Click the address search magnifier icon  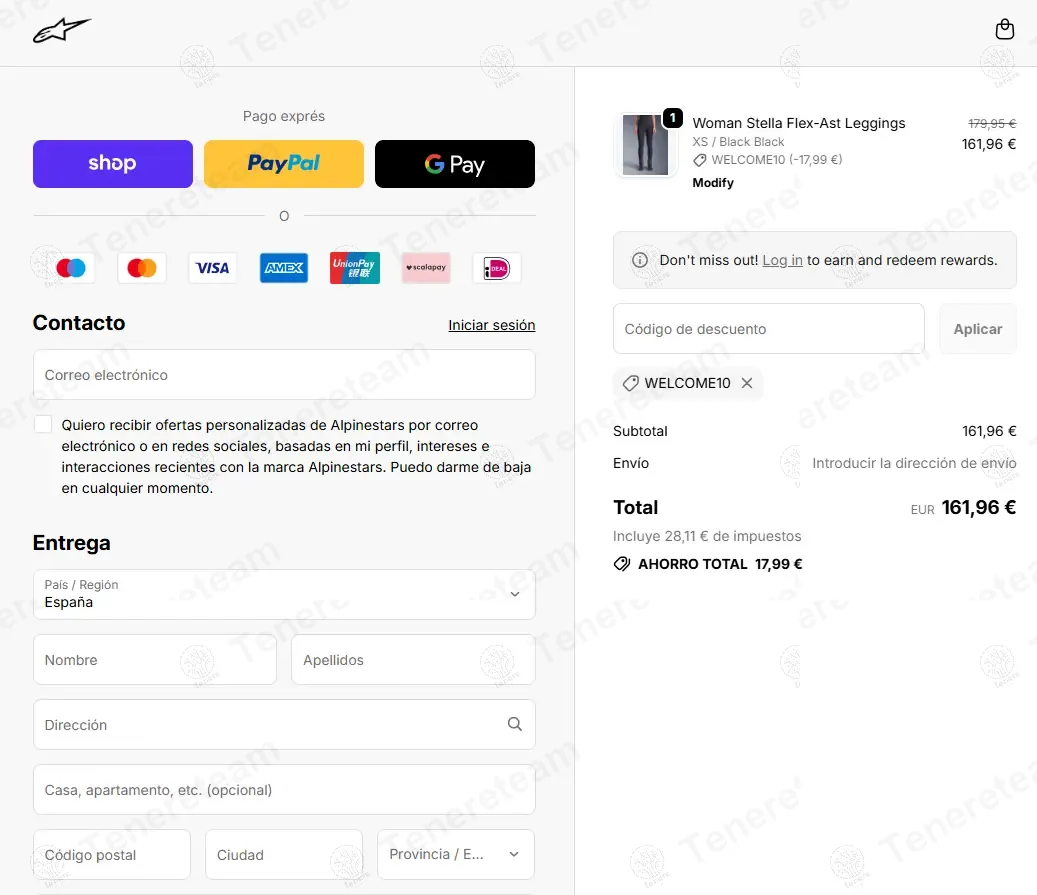click(x=514, y=724)
